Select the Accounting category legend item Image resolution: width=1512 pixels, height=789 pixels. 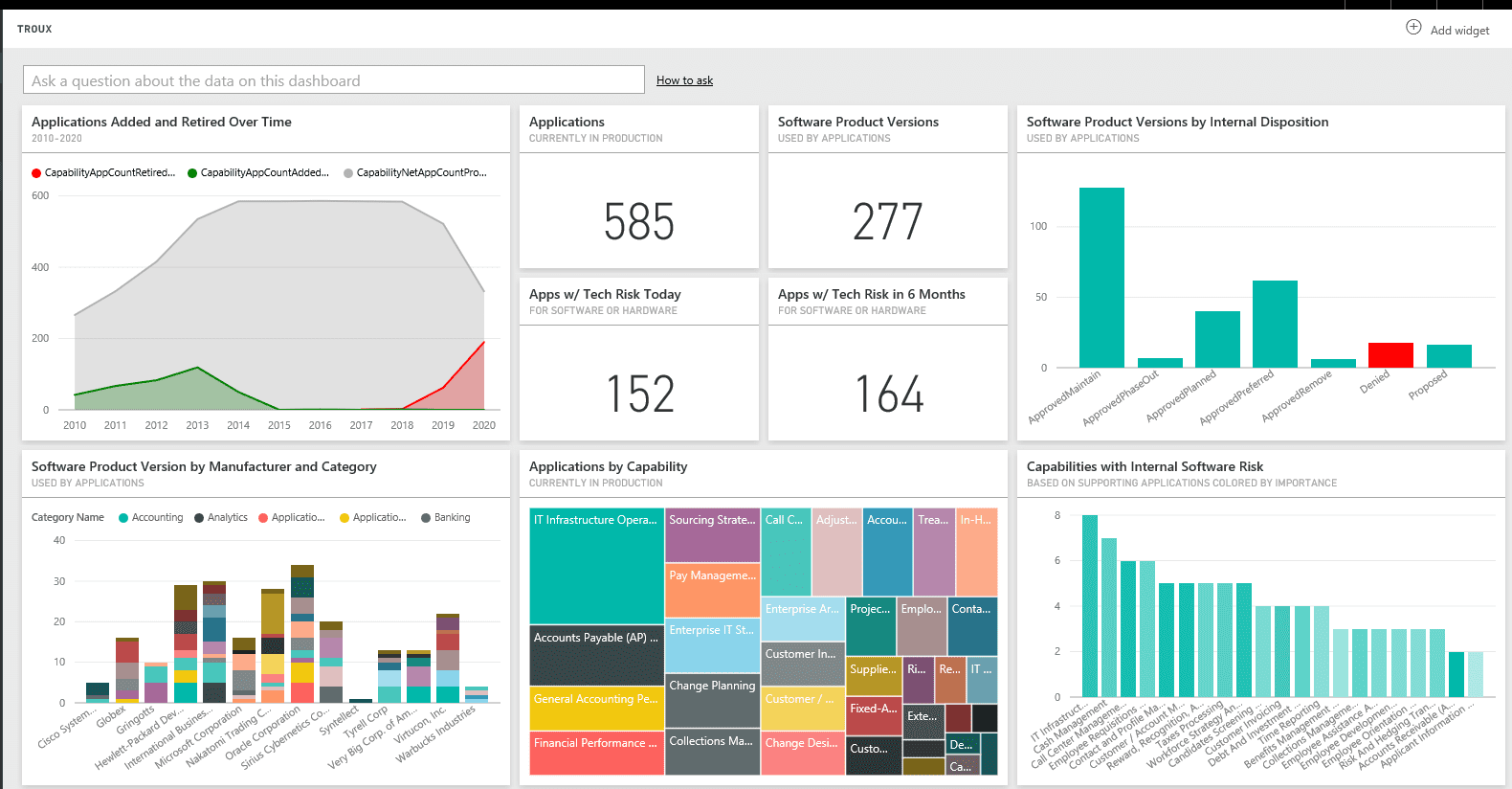[x=150, y=518]
